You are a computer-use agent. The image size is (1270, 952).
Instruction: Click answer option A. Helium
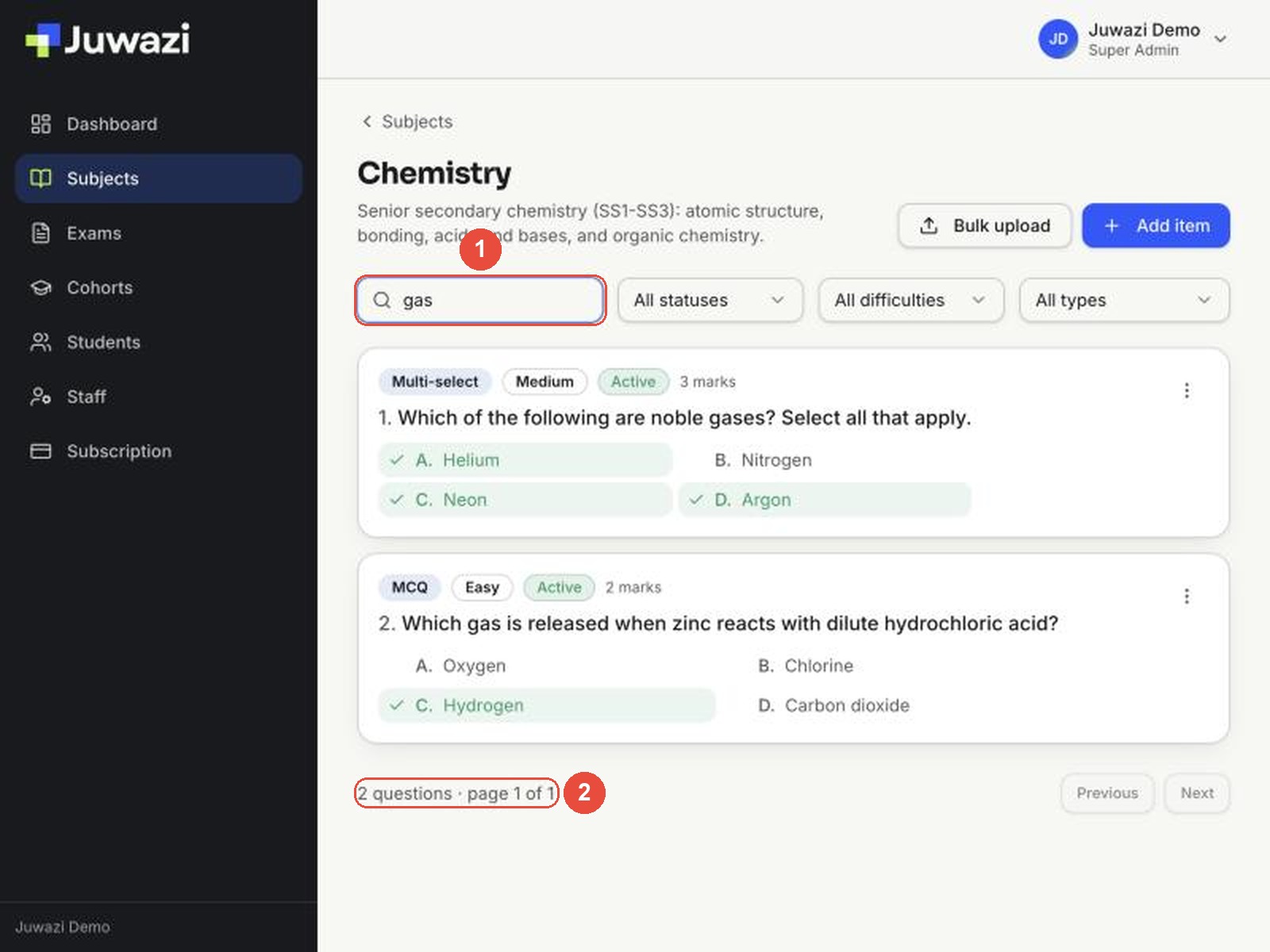[525, 460]
